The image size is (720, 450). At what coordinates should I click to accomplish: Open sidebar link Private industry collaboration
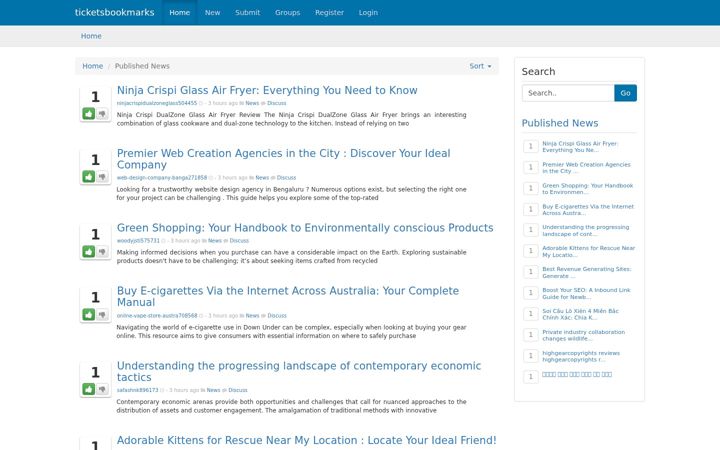[x=584, y=335]
